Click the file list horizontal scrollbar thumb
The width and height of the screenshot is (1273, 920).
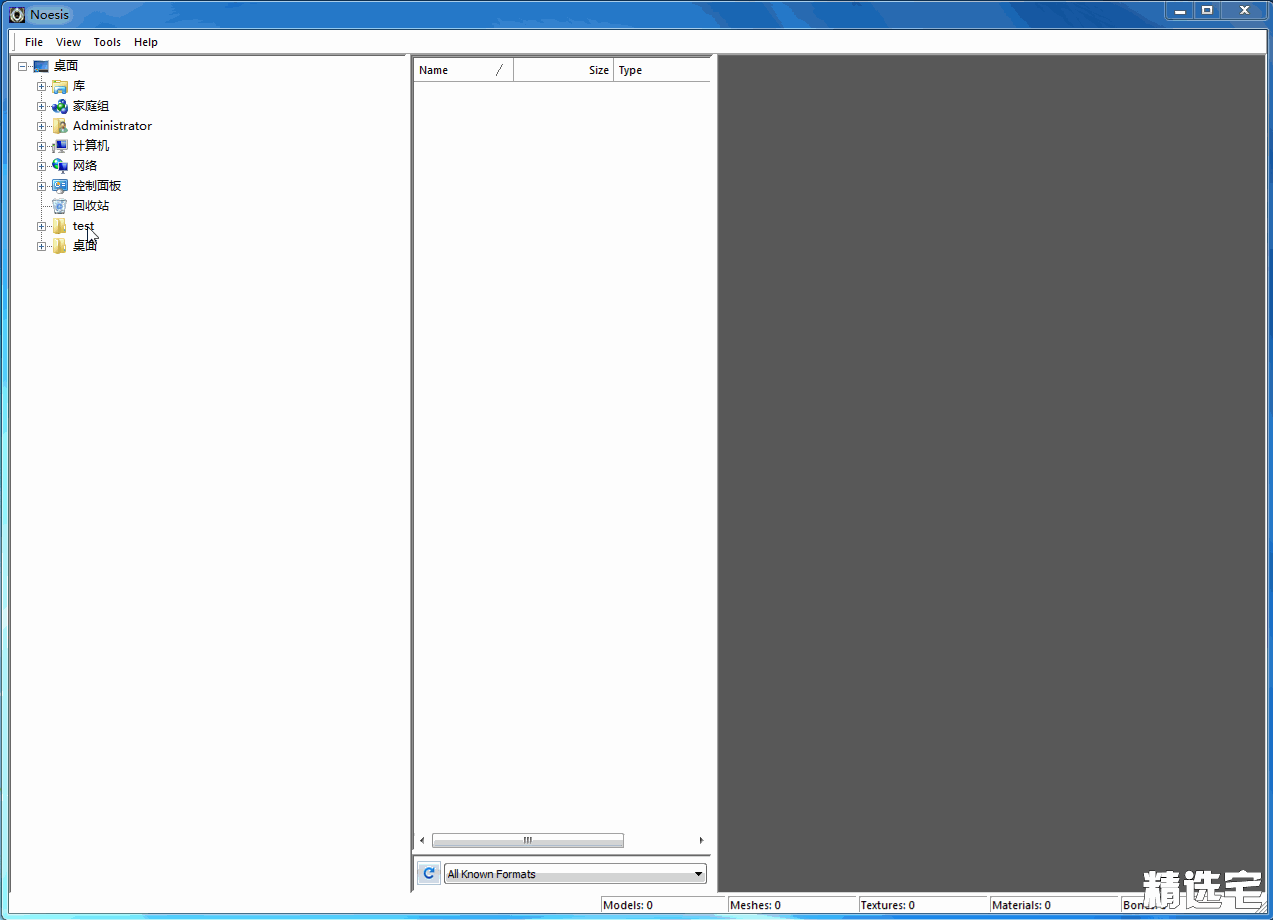point(527,841)
